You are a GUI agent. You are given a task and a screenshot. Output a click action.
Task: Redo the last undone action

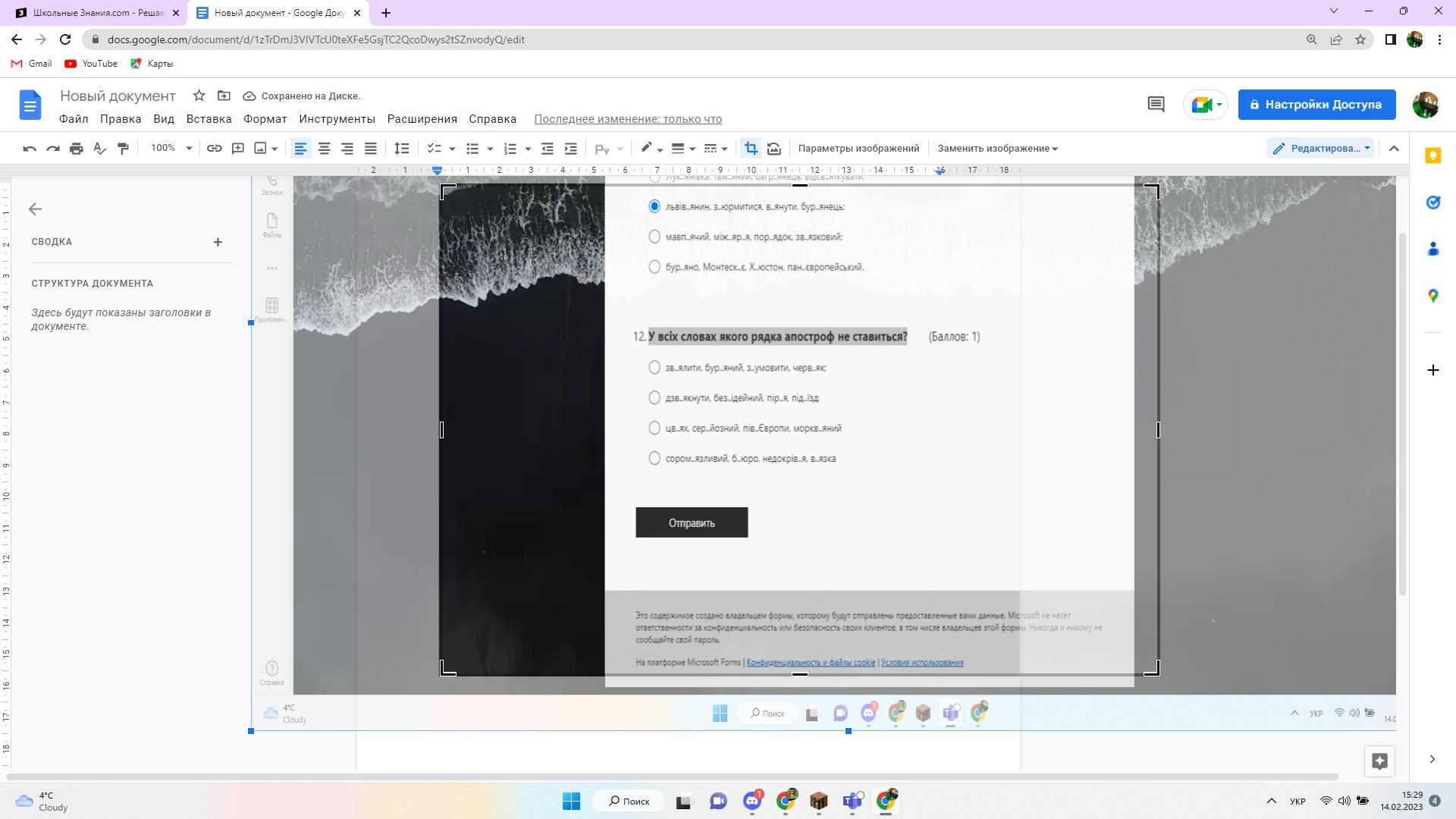coord(53,149)
